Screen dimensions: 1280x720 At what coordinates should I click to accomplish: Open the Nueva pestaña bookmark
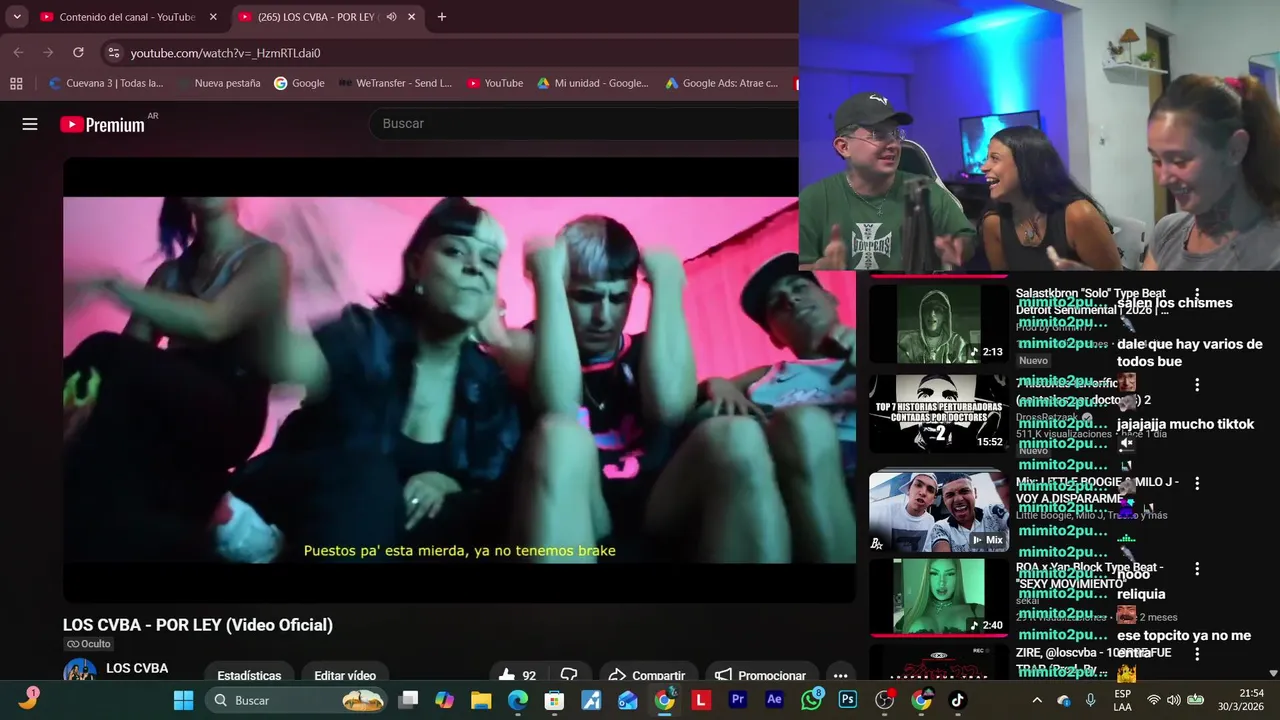[x=219, y=83]
